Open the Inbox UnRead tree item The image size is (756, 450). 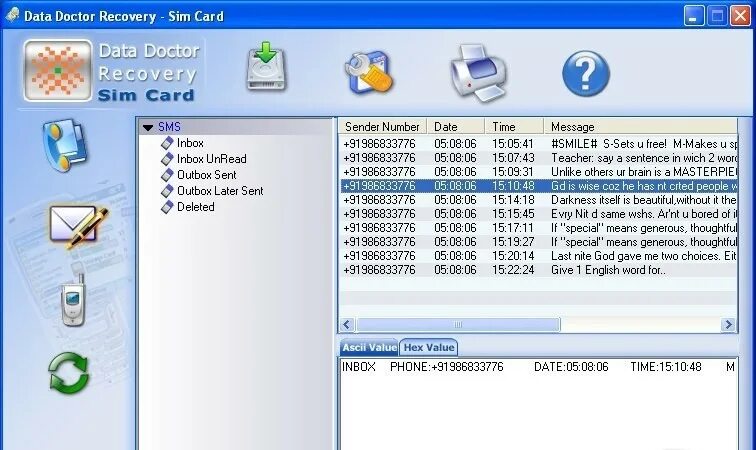tap(212, 159)
